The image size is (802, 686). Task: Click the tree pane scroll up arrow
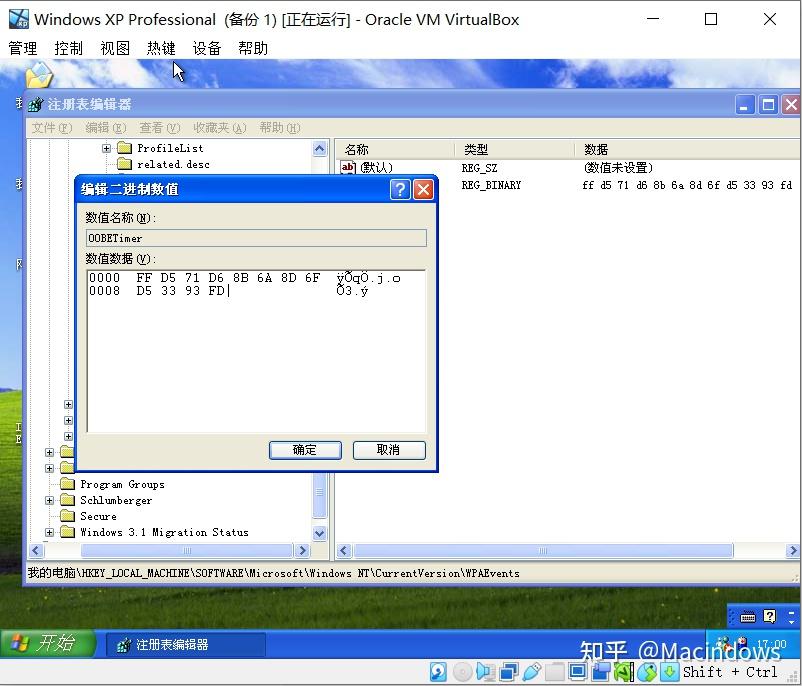319,149
